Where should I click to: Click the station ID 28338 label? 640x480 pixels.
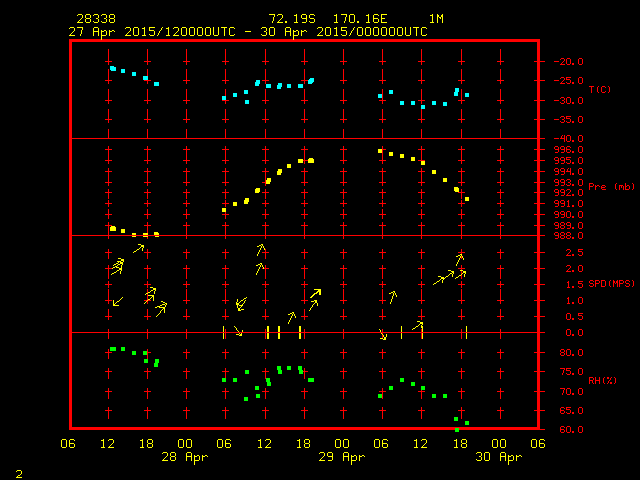point(95,19)
